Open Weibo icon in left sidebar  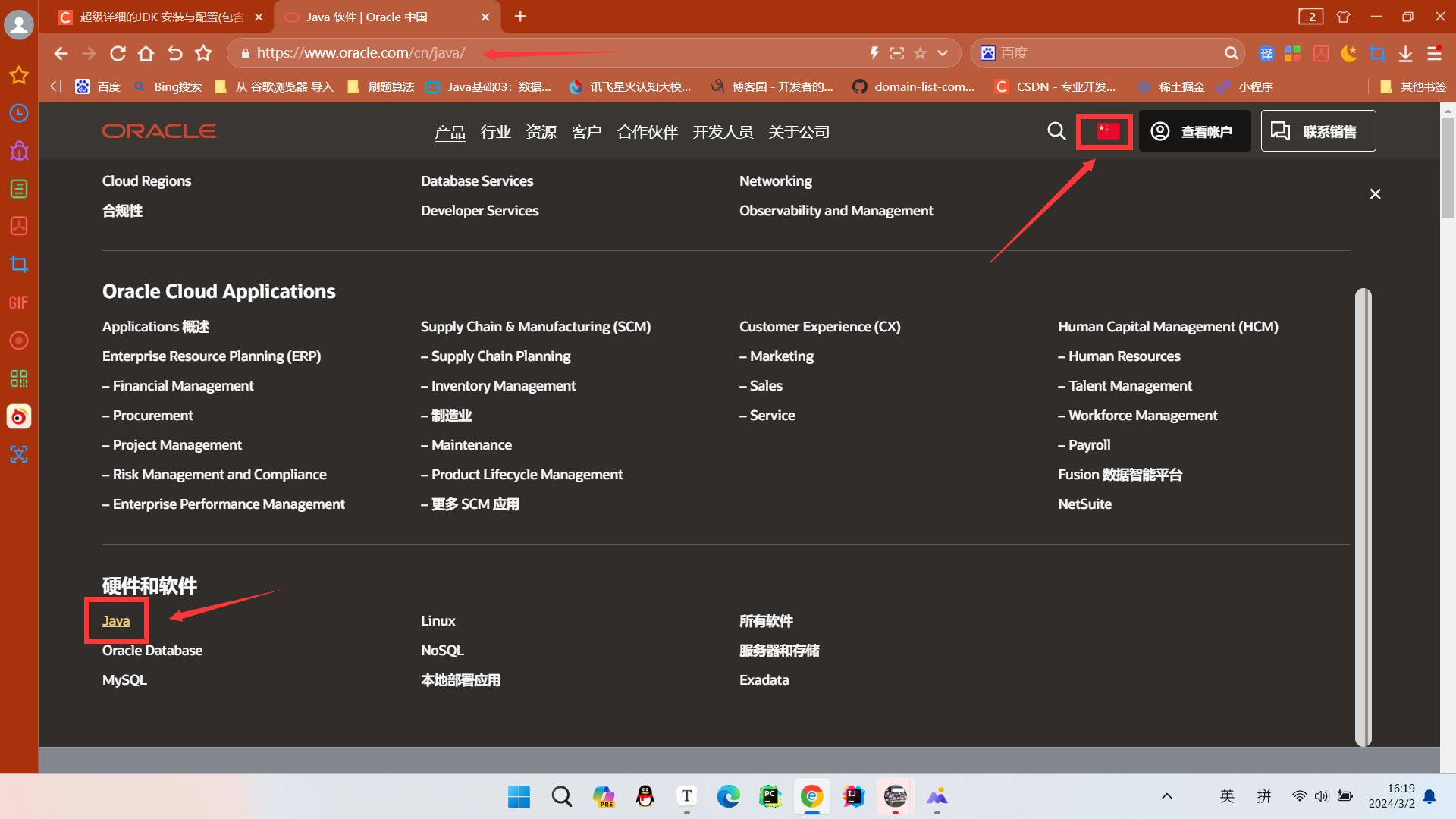pos(19,416)
